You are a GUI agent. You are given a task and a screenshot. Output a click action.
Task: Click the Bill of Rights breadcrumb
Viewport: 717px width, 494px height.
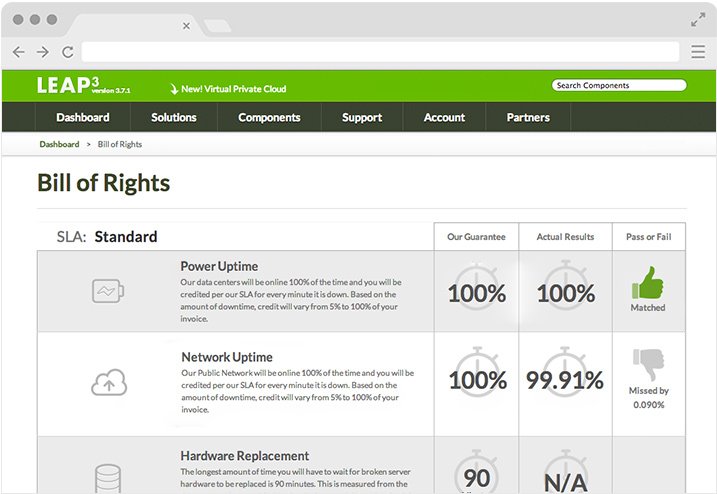tap(120, 144)
